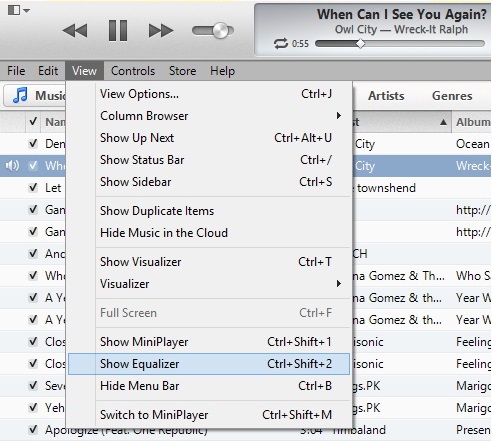This screenshot has width=492, height=445.
Task: Open the Edit menu
Action: click(48, 71)
